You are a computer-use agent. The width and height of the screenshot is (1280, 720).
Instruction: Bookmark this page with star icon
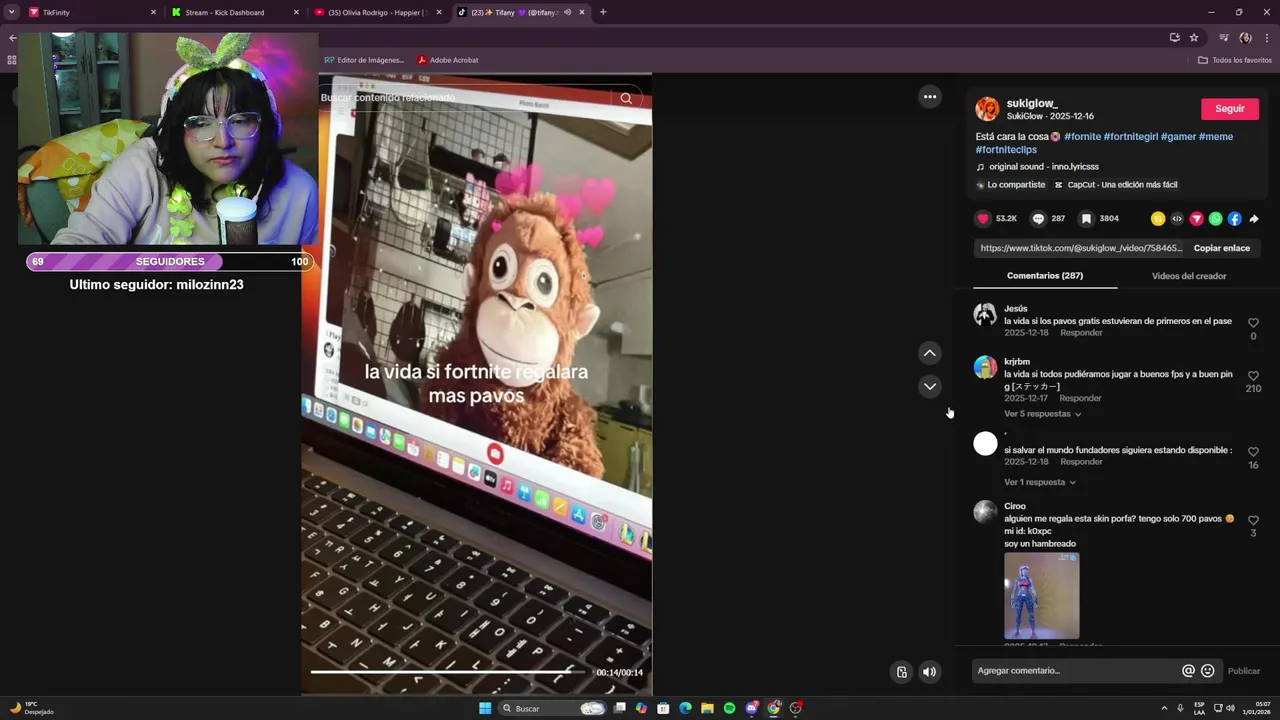(1194, 38)
